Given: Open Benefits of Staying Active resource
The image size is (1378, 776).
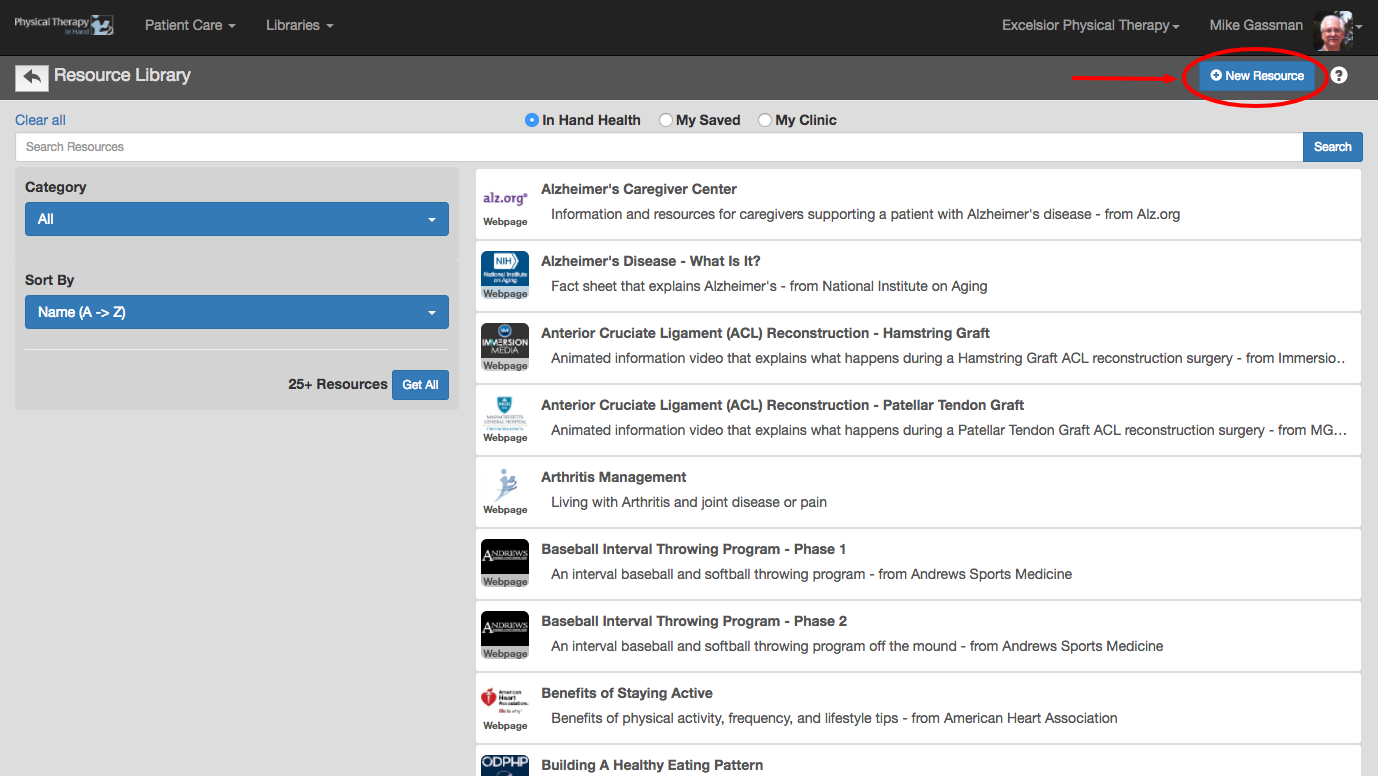Looking at the screenshot, I should (627, 693).
